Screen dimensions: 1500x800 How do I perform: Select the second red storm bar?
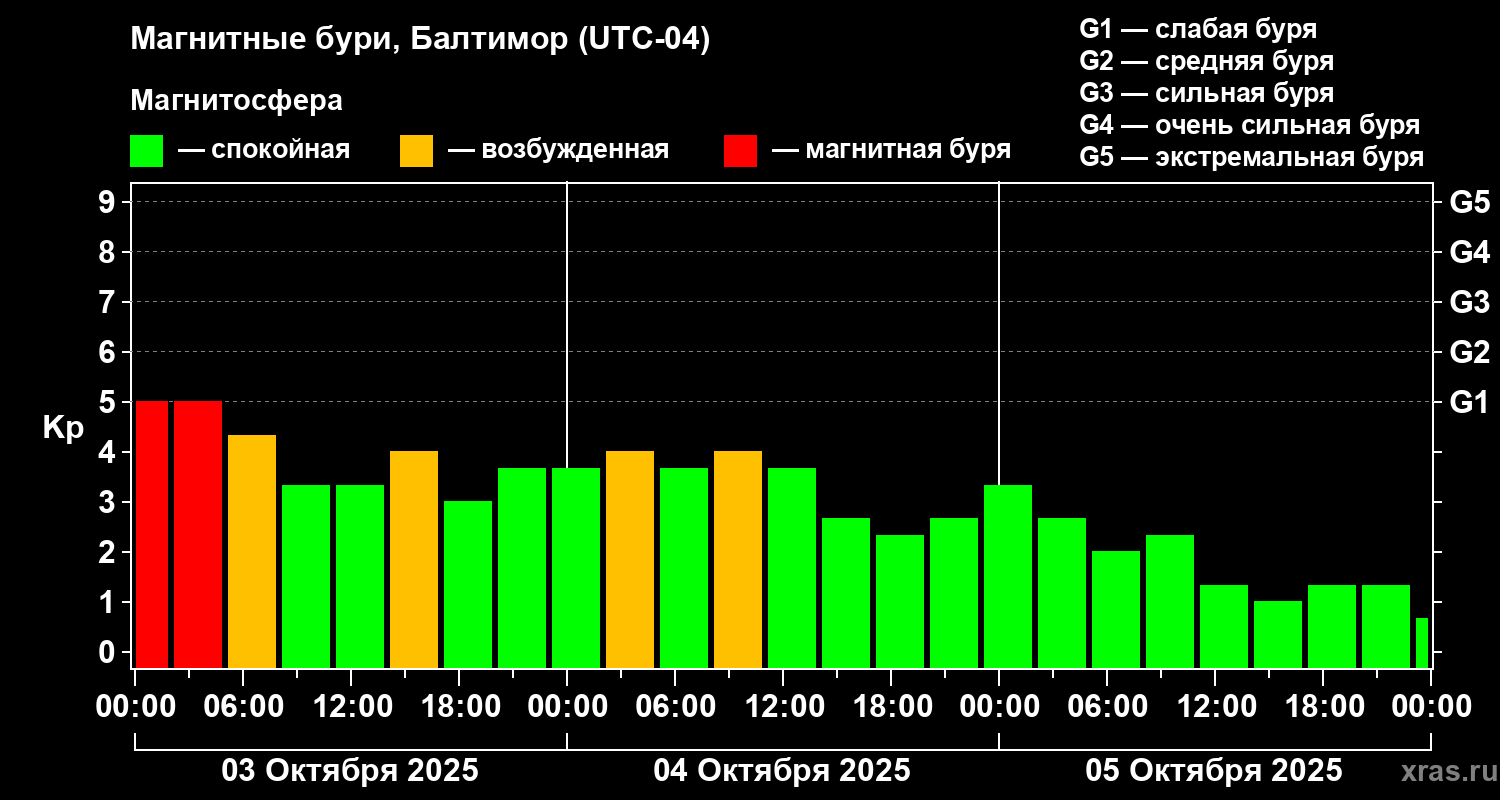coord(198,534)
